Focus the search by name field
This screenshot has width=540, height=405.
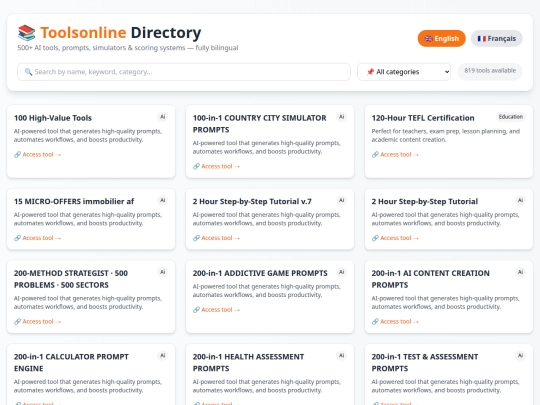point(184,72)
